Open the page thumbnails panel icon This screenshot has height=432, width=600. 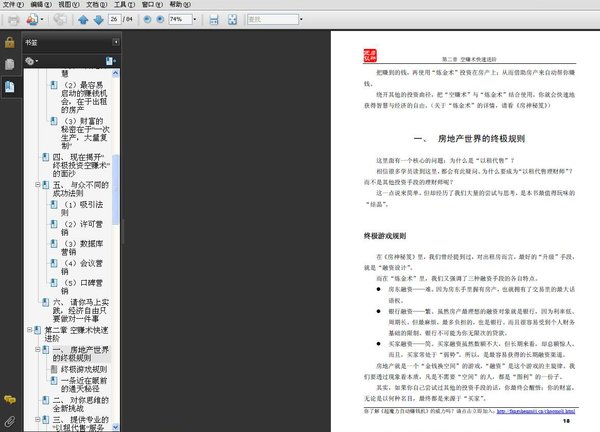tap(9, 64)
